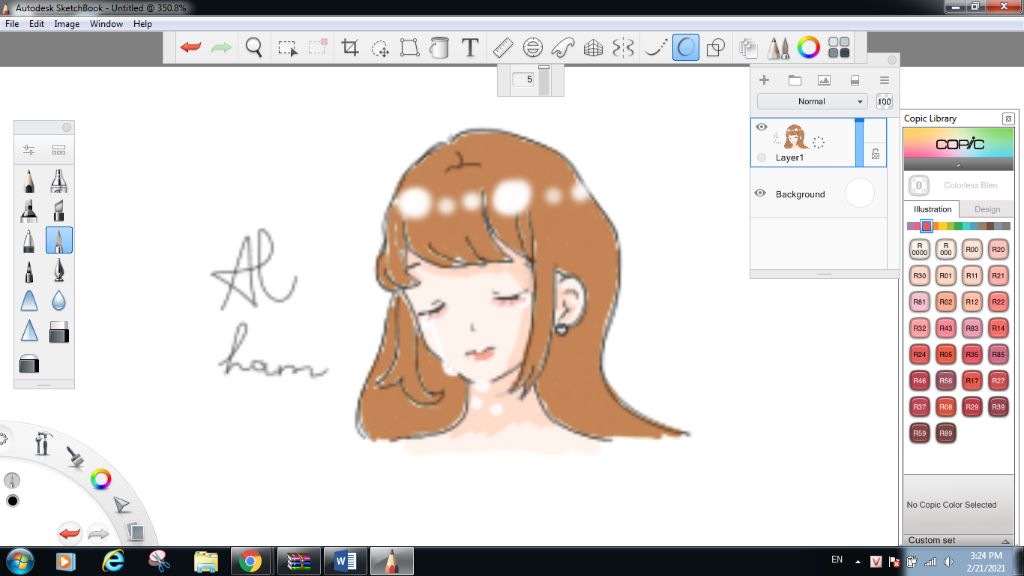Open the layer editor hamburger menu

click(x=884, y=80)
